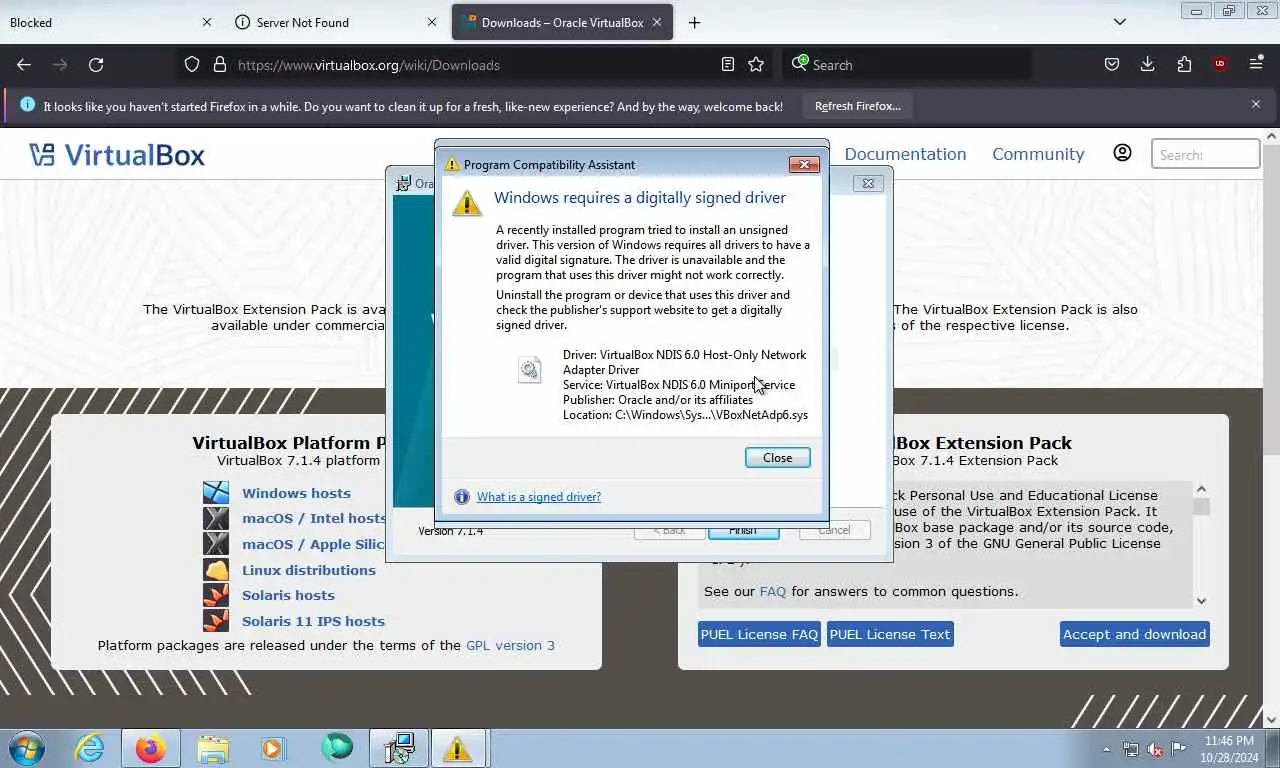Image resolution: width=1280 pixels, height=768 pixels.
Task: Open Windows Media Player from the taskbar
Action: tap(272, 748)
